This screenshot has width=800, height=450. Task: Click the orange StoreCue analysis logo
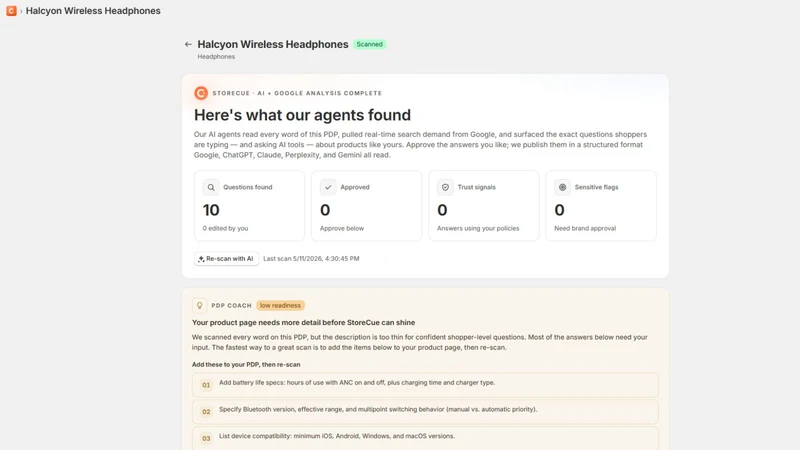pyautogui.click(x=201, y=93)
